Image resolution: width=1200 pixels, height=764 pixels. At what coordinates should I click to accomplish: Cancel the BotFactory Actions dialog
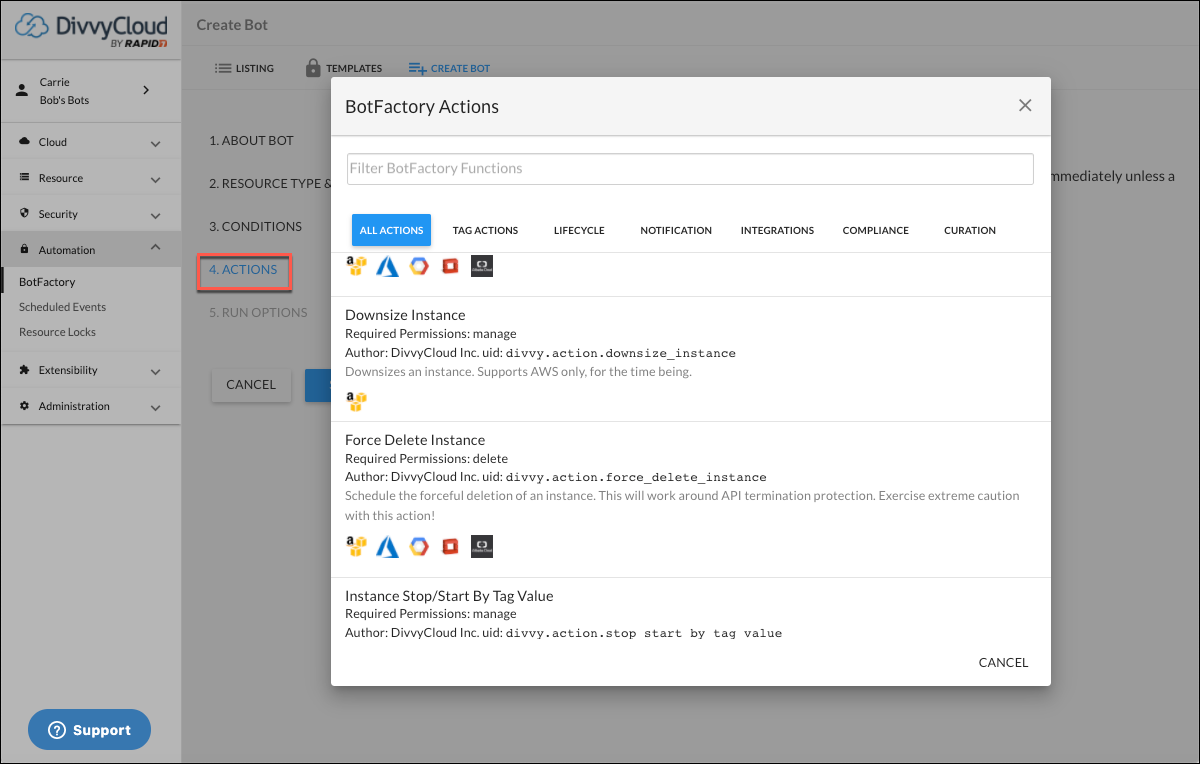click(1003, 662)
